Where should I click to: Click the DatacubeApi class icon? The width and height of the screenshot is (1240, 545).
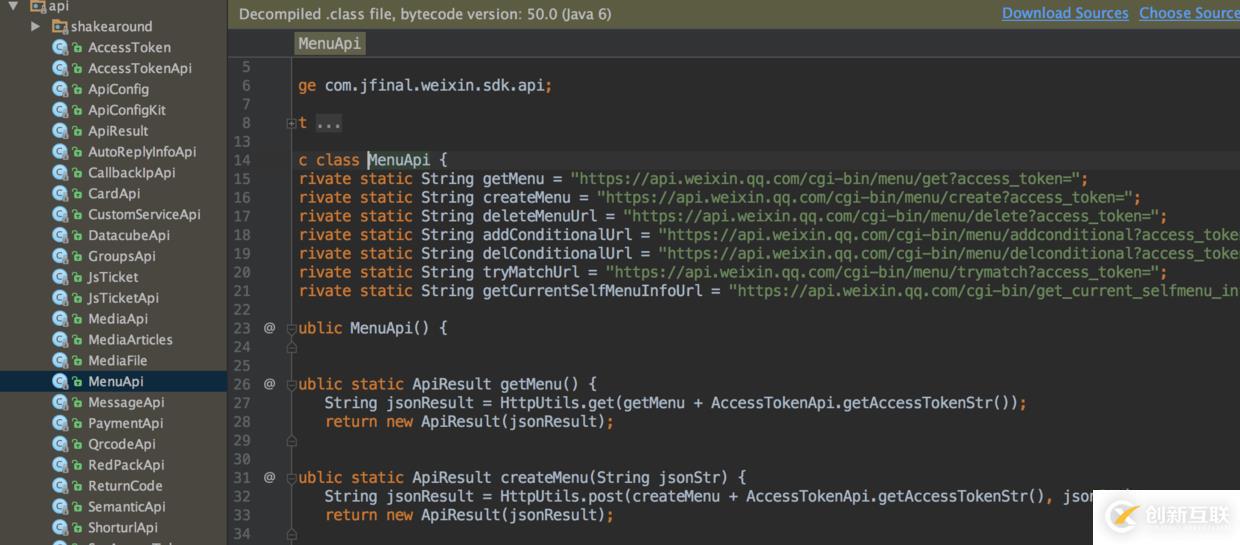coord(60,235)
